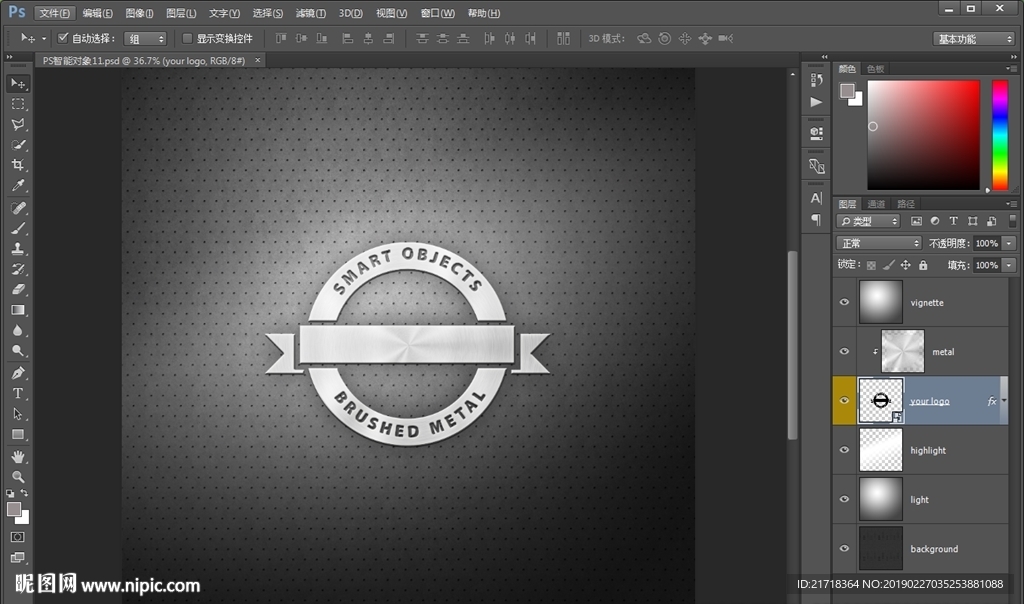Click the lock all layer icon
This screenshot has height=604, width=1024.
coord(923,265)
